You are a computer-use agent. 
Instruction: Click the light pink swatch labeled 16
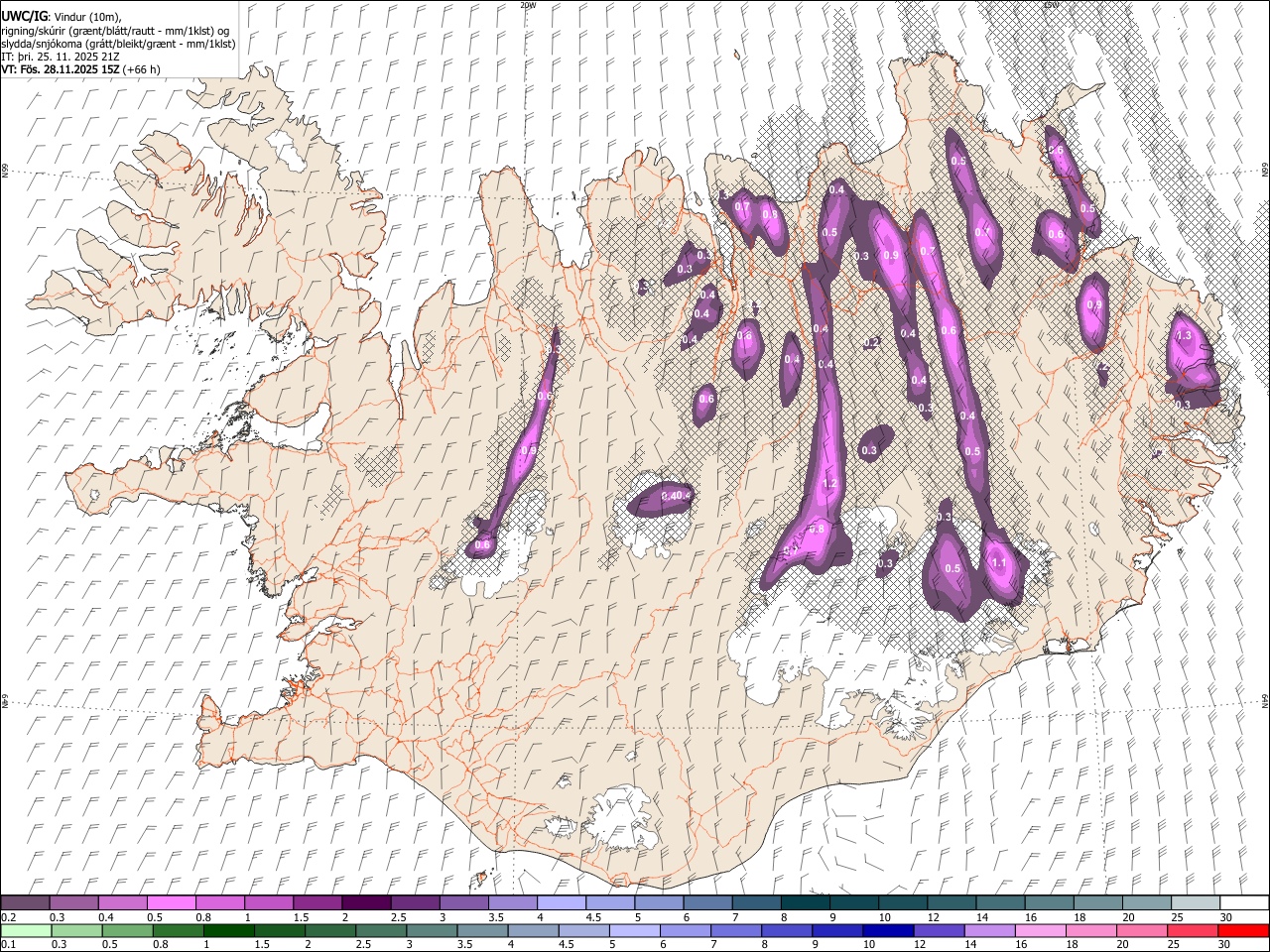coord(1041,930)
